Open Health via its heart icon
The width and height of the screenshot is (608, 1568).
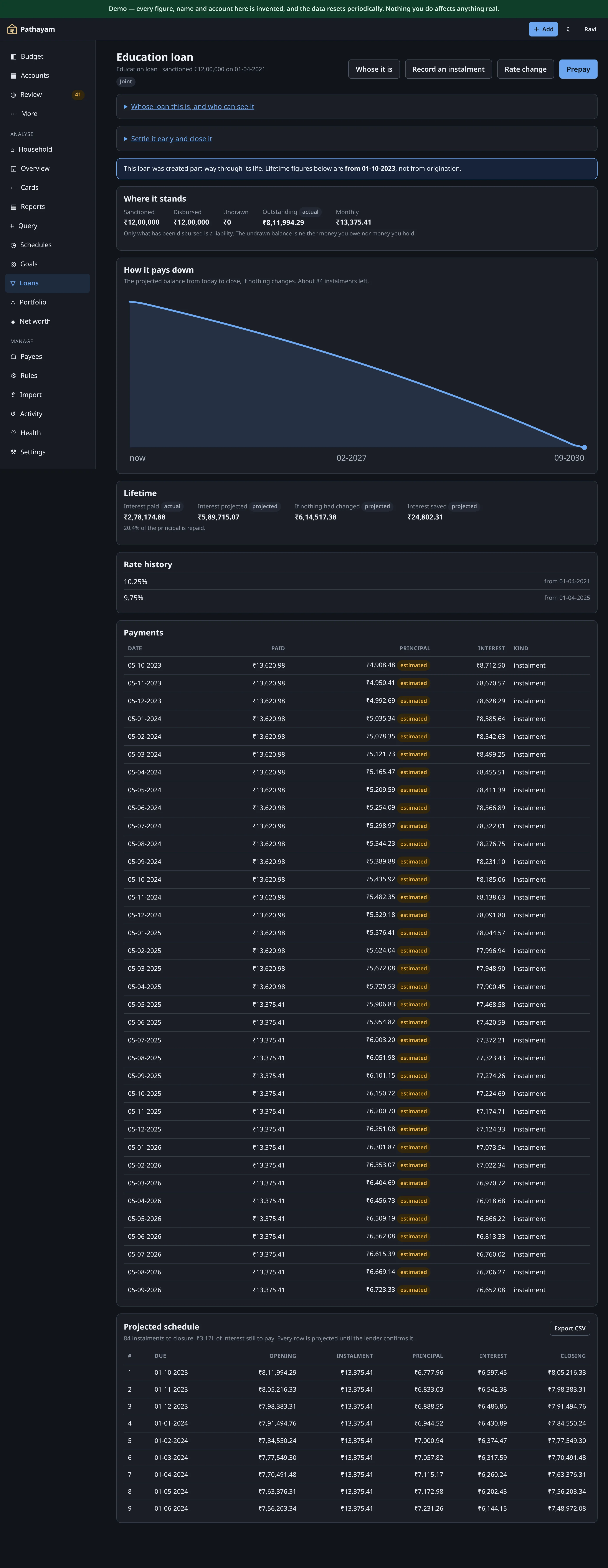tap(13, 433)
